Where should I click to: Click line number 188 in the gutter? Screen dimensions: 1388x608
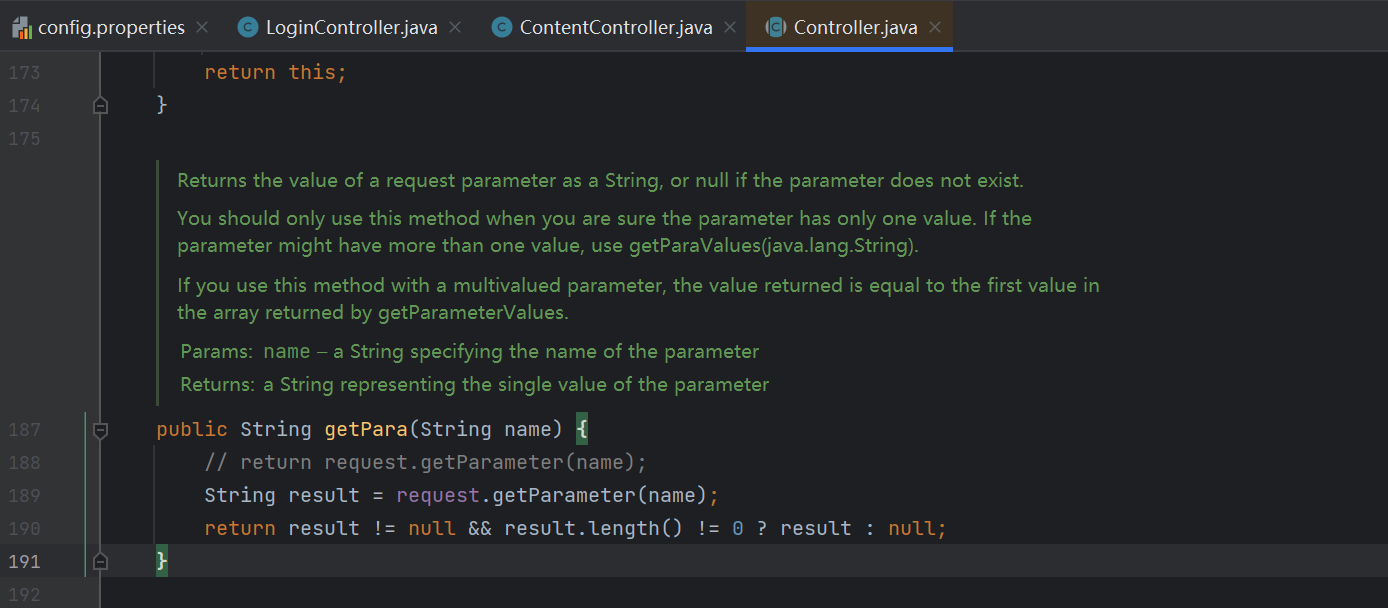click(x=24, y=462)
